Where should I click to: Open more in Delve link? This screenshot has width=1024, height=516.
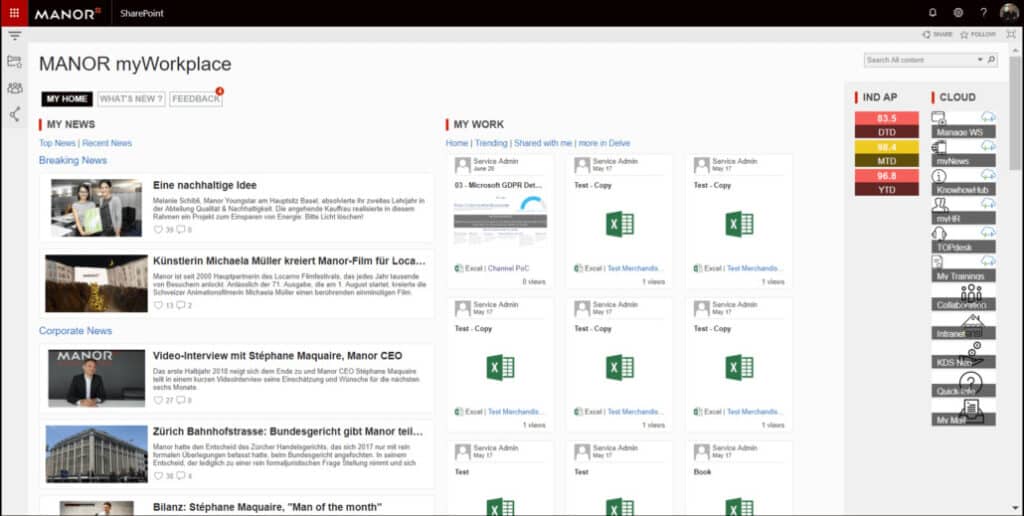tap(603, 143)
